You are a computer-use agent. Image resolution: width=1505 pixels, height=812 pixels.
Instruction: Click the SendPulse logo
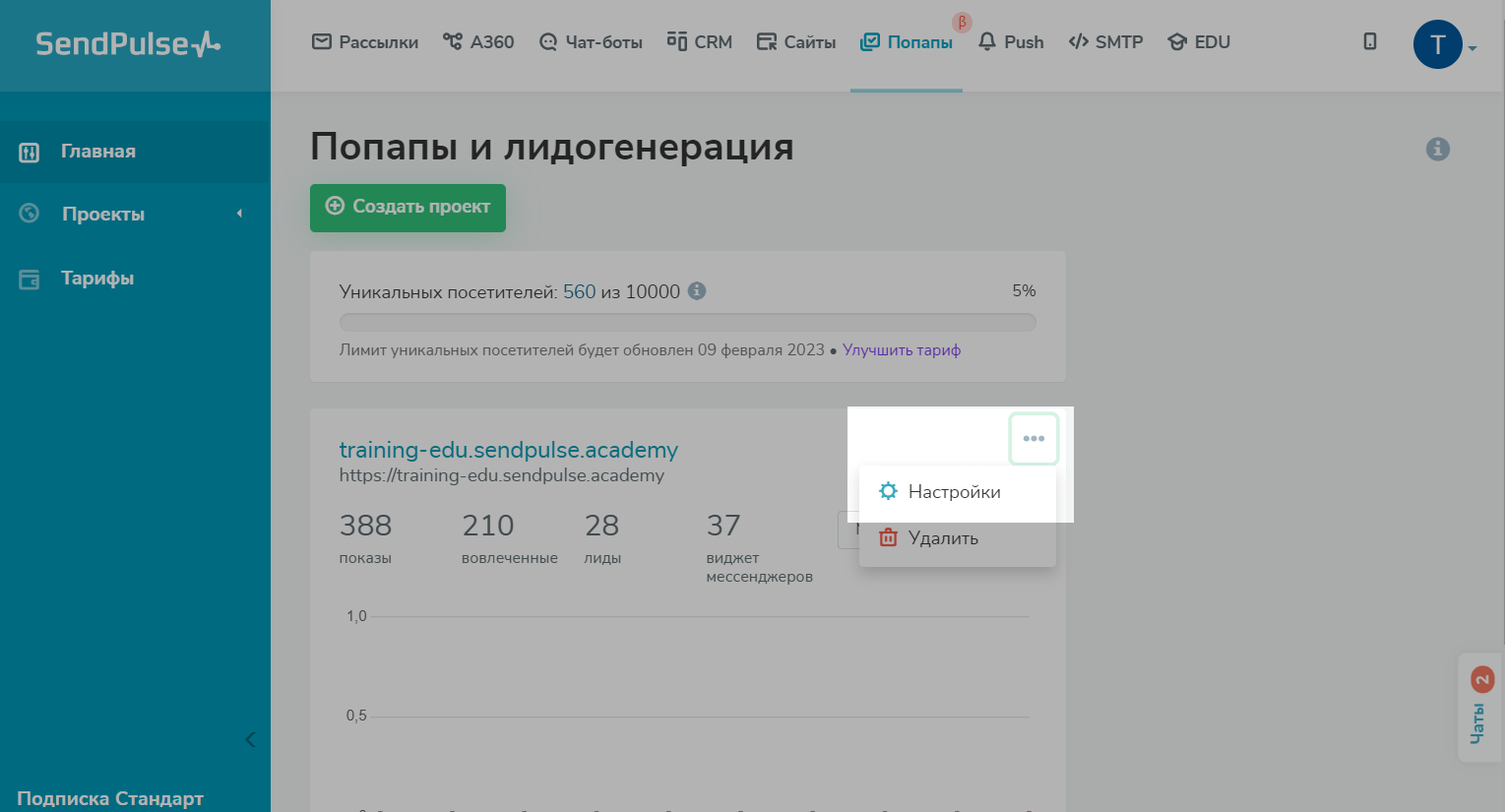(128, 44)
